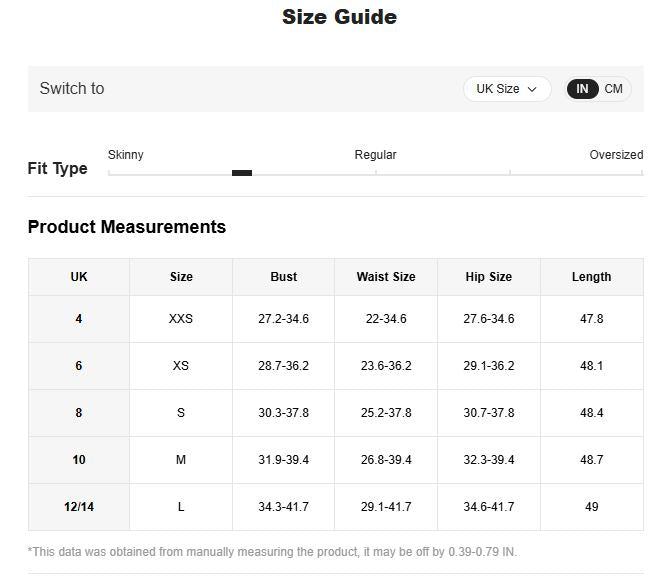Click the Hip Size column header
This screenshot has height=585, width=672.
click(489, 277)
